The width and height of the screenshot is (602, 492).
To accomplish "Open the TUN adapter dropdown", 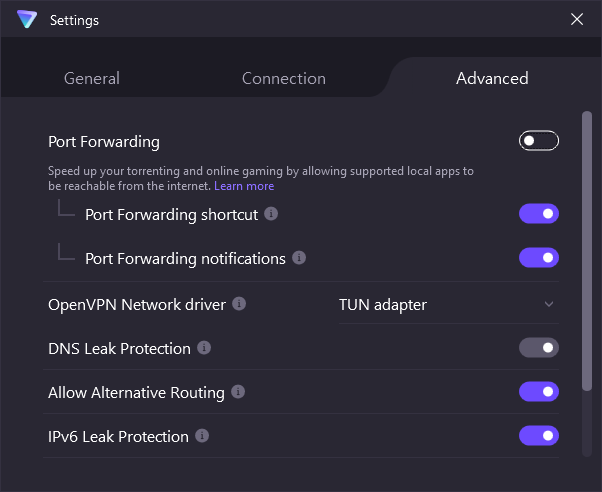I will pos(445,304).
